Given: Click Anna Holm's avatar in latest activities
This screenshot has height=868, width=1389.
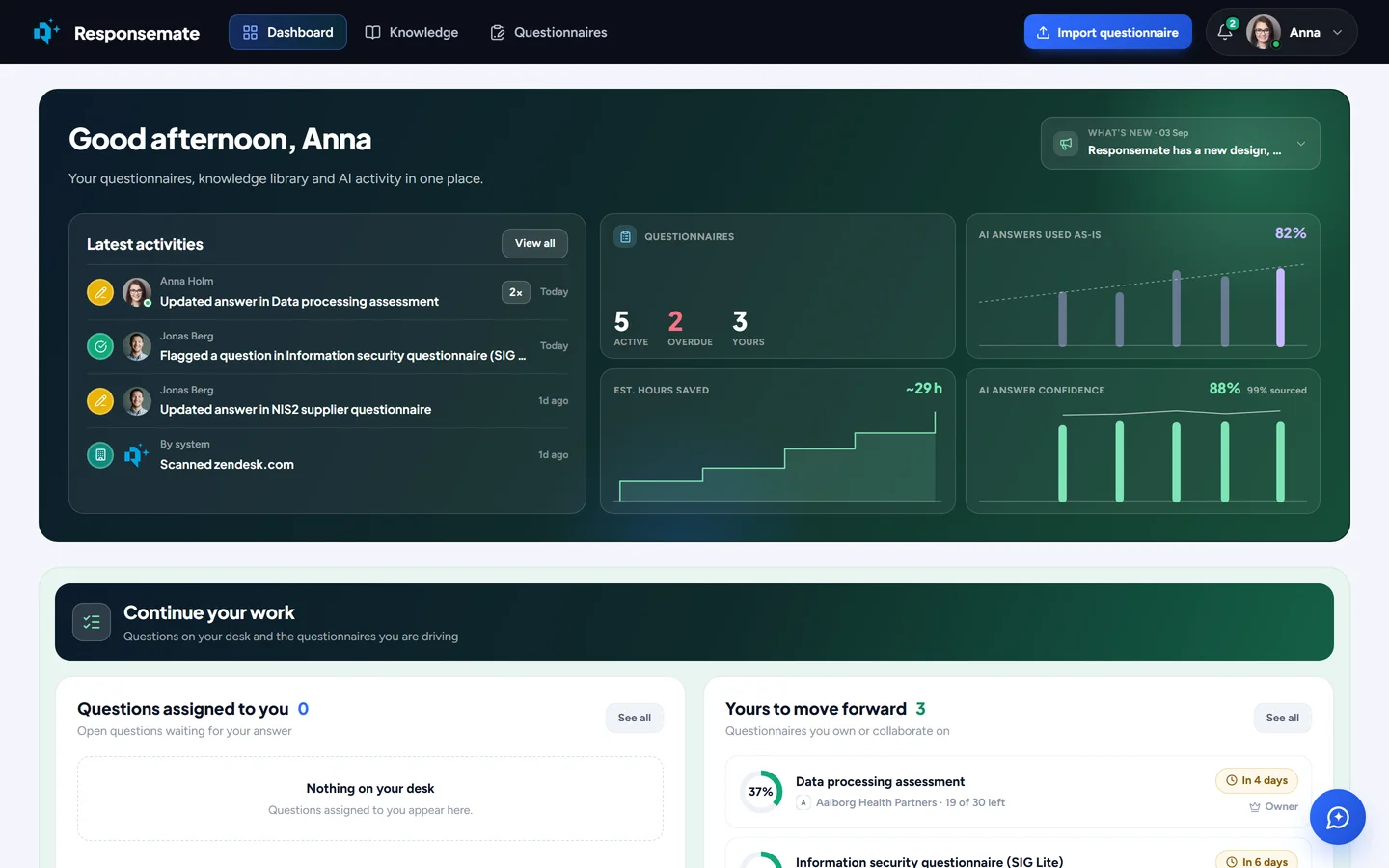Looking at the screenshot, I should pyautogui.click(x=136, y=292).
